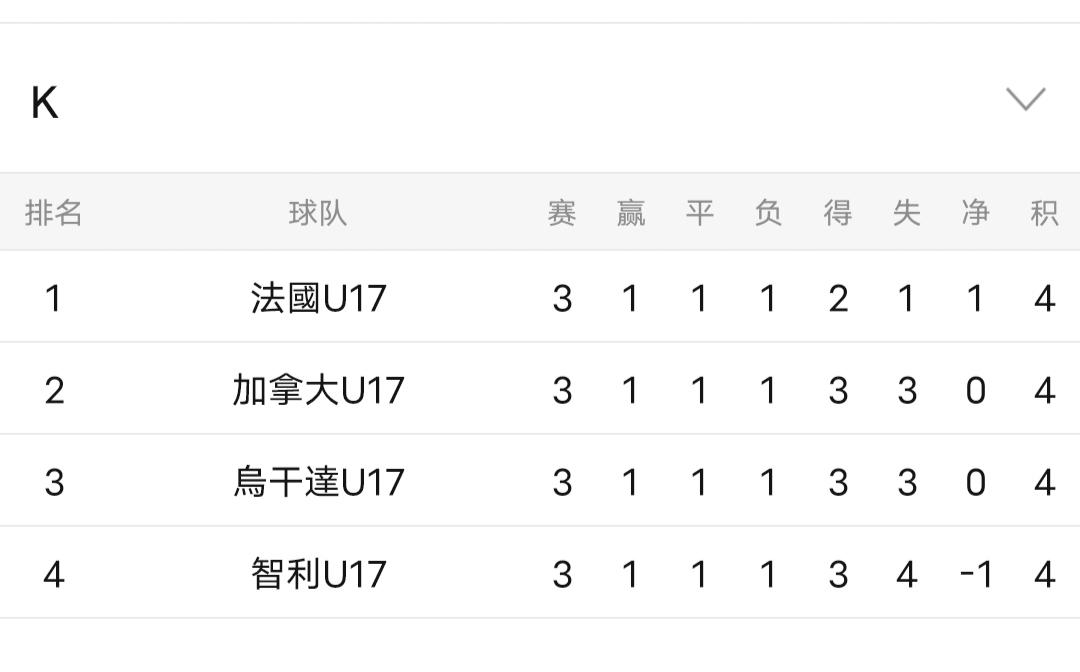Tap the 球队 column header
Screen dimensions: 1080x672
318,213
